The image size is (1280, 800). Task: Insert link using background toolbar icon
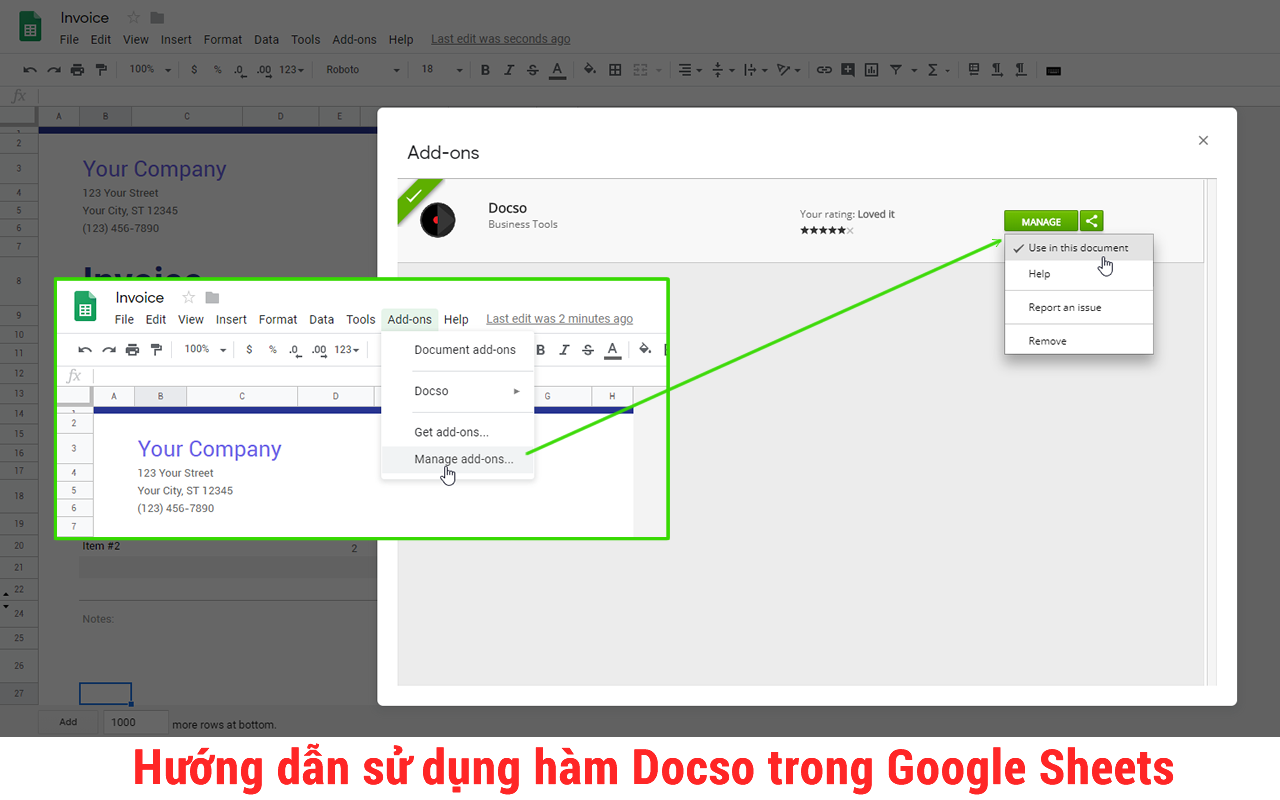[824, 70]
